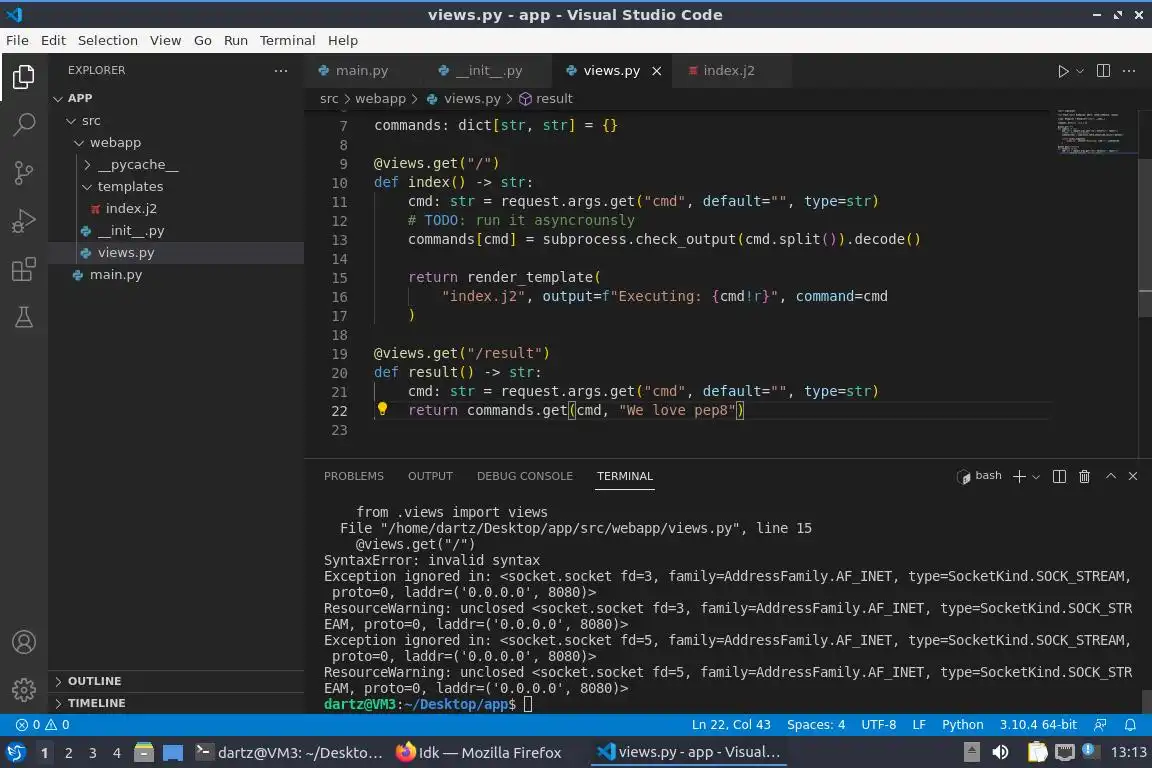Show code actions lightbulb on line 22
The width and height of the screenshot is (1152, 768).
pyautogui.click(x=382, y=409)
